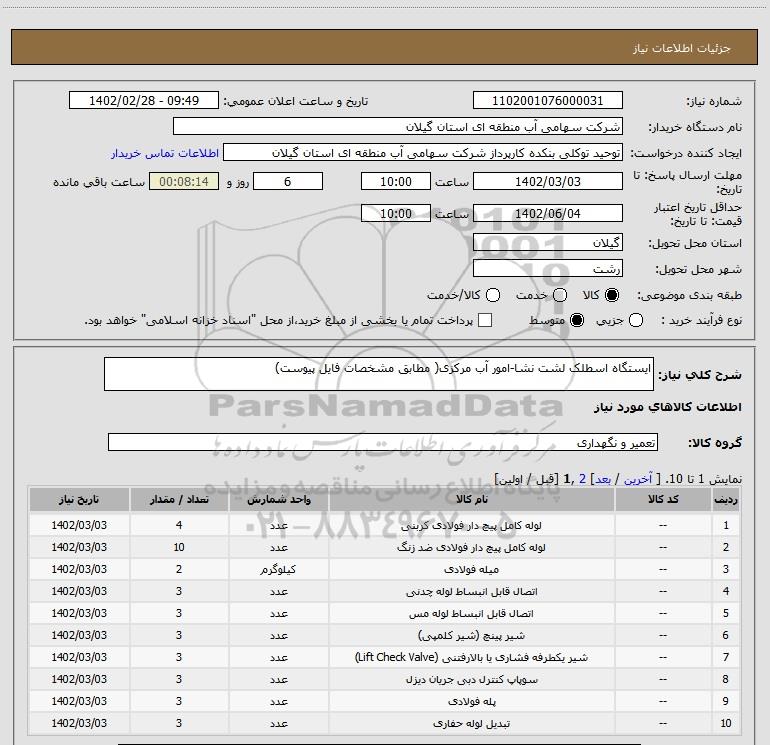Select the متوسط purchase type radio
770x745 pixels.
pos(577,320)
